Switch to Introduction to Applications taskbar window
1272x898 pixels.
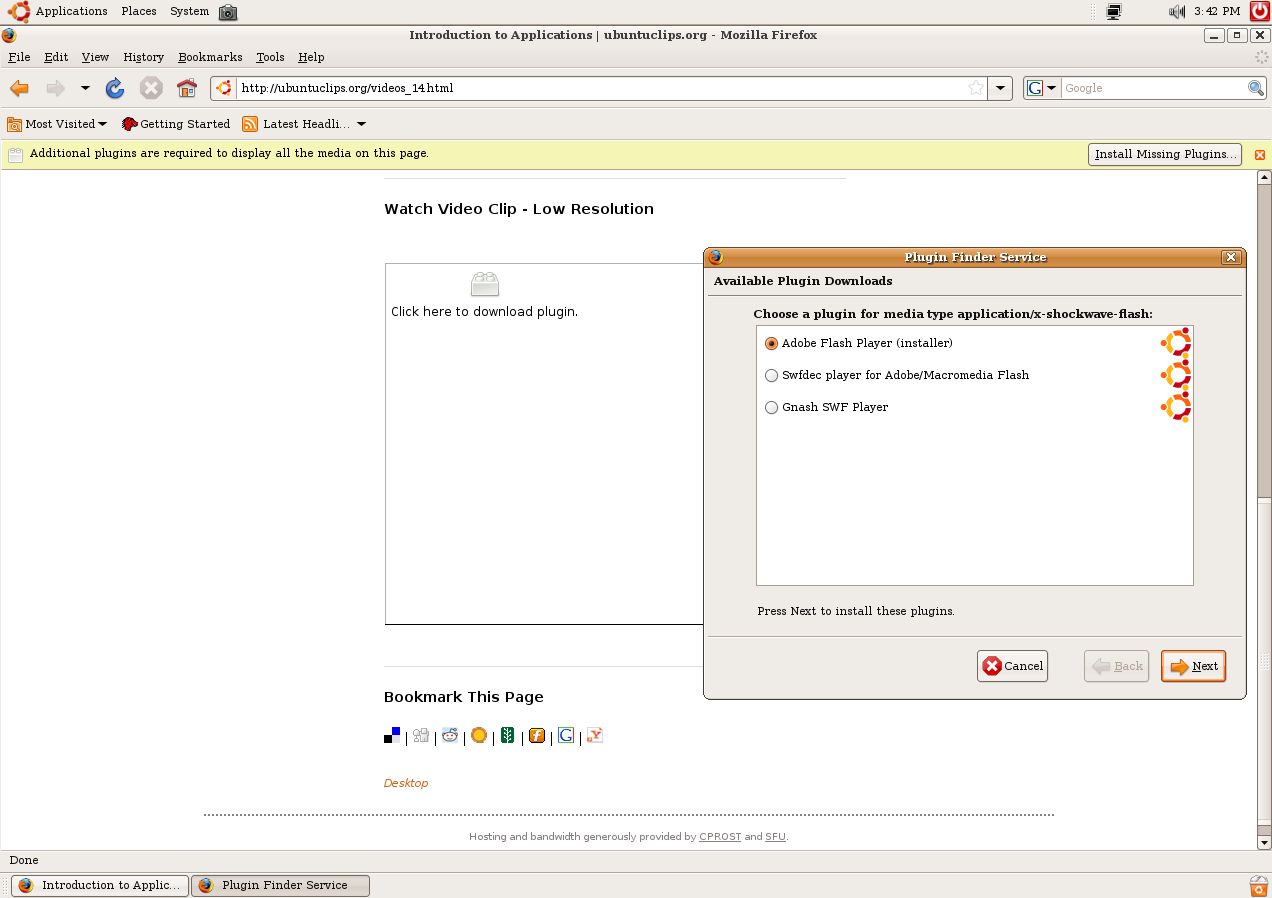(99, 886)
